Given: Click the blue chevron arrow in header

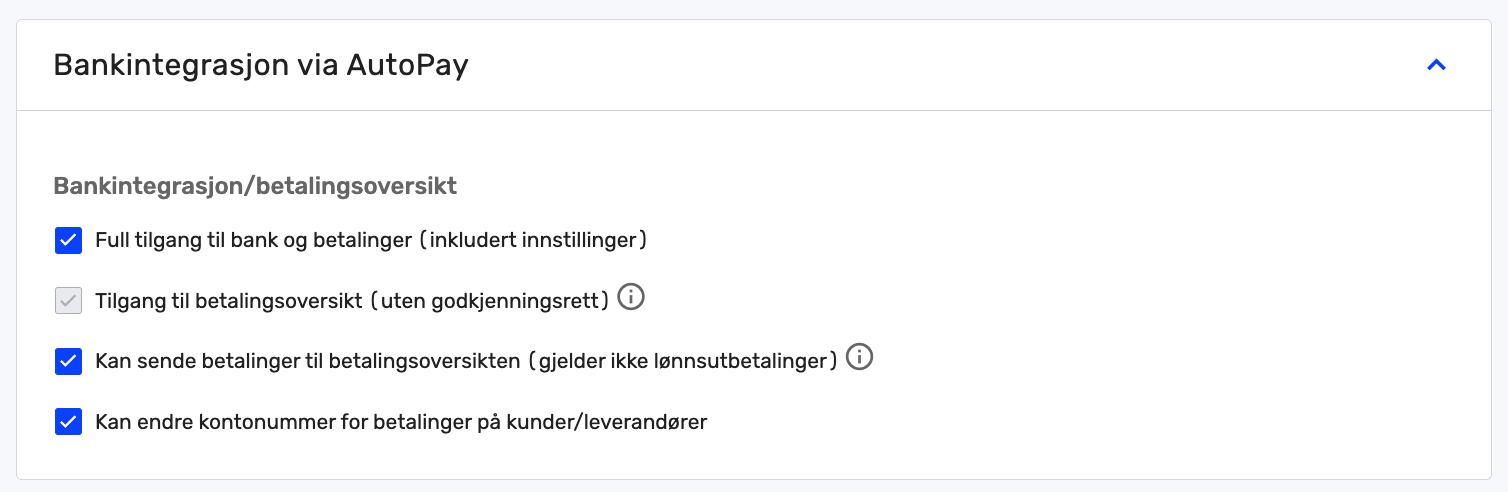Looking at the screenshot, I should point(1436,65).
